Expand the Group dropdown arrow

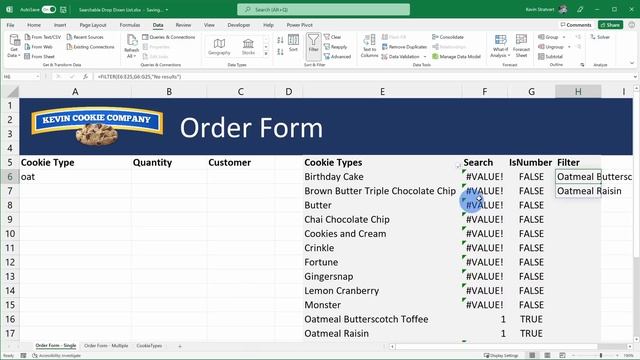pos(564,37)
